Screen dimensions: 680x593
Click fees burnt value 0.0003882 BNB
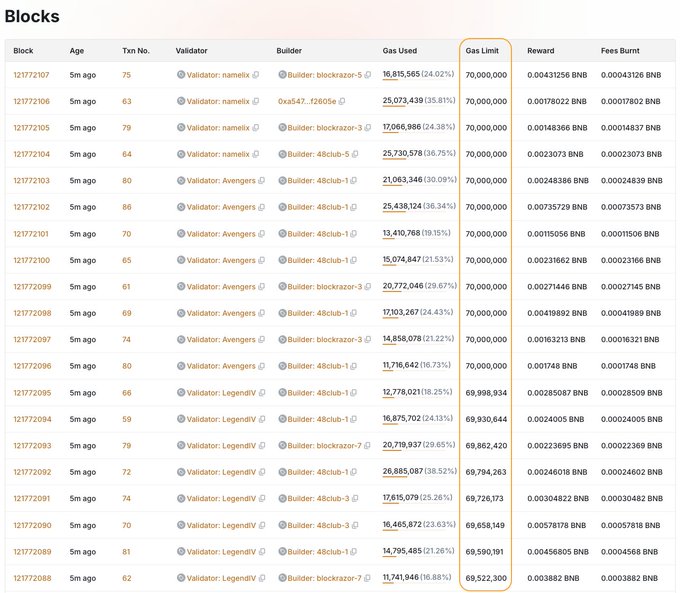629,578
